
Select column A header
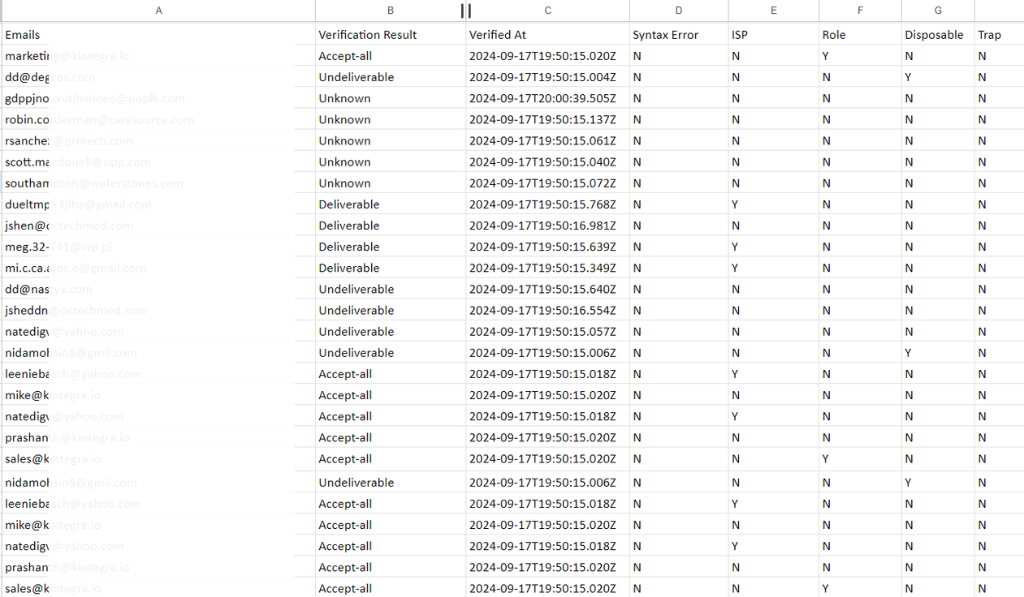[158, 10]
